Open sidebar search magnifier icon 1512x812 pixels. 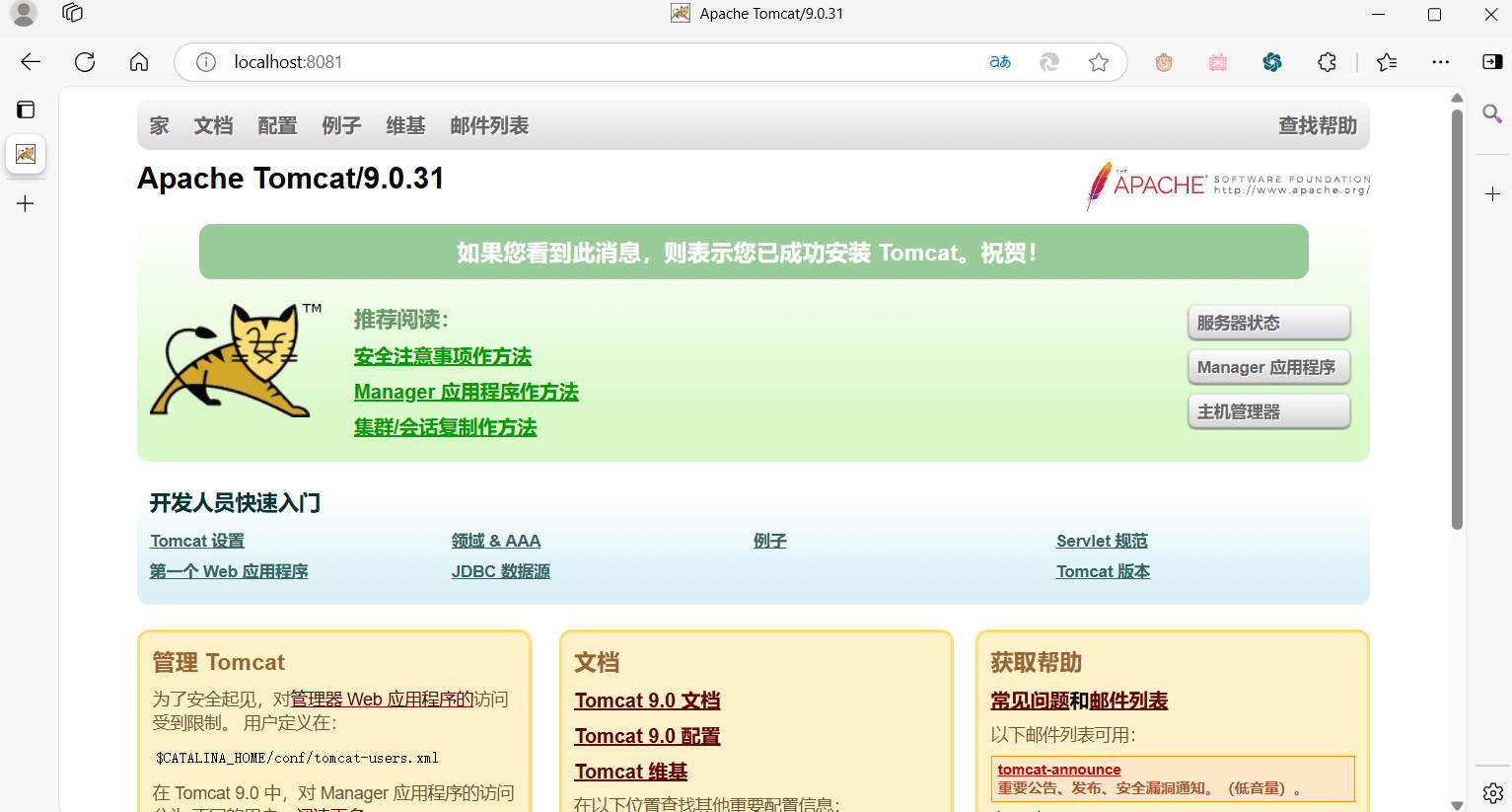coord(1492,114)
